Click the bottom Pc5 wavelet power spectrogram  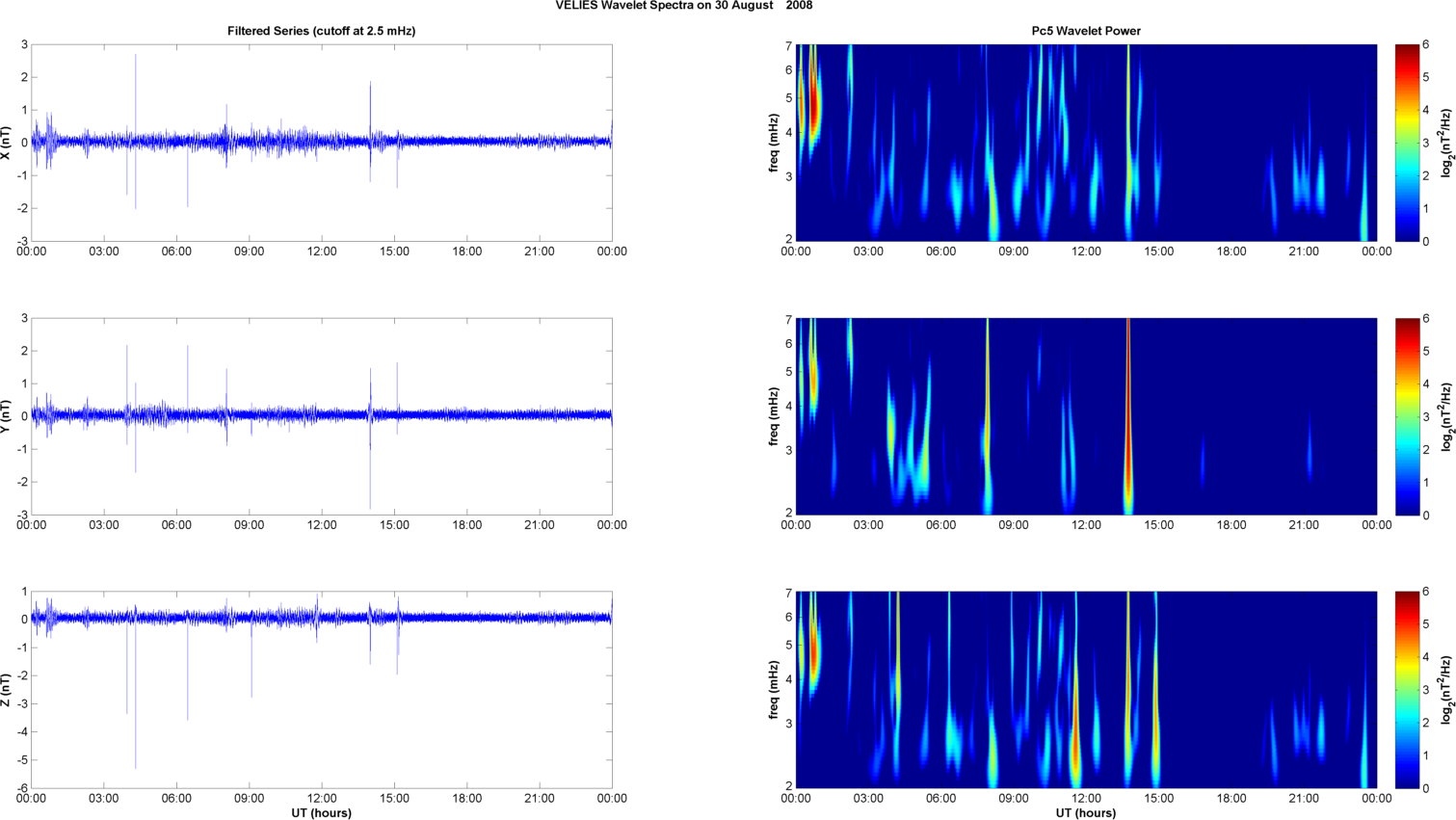[1086, 690]
